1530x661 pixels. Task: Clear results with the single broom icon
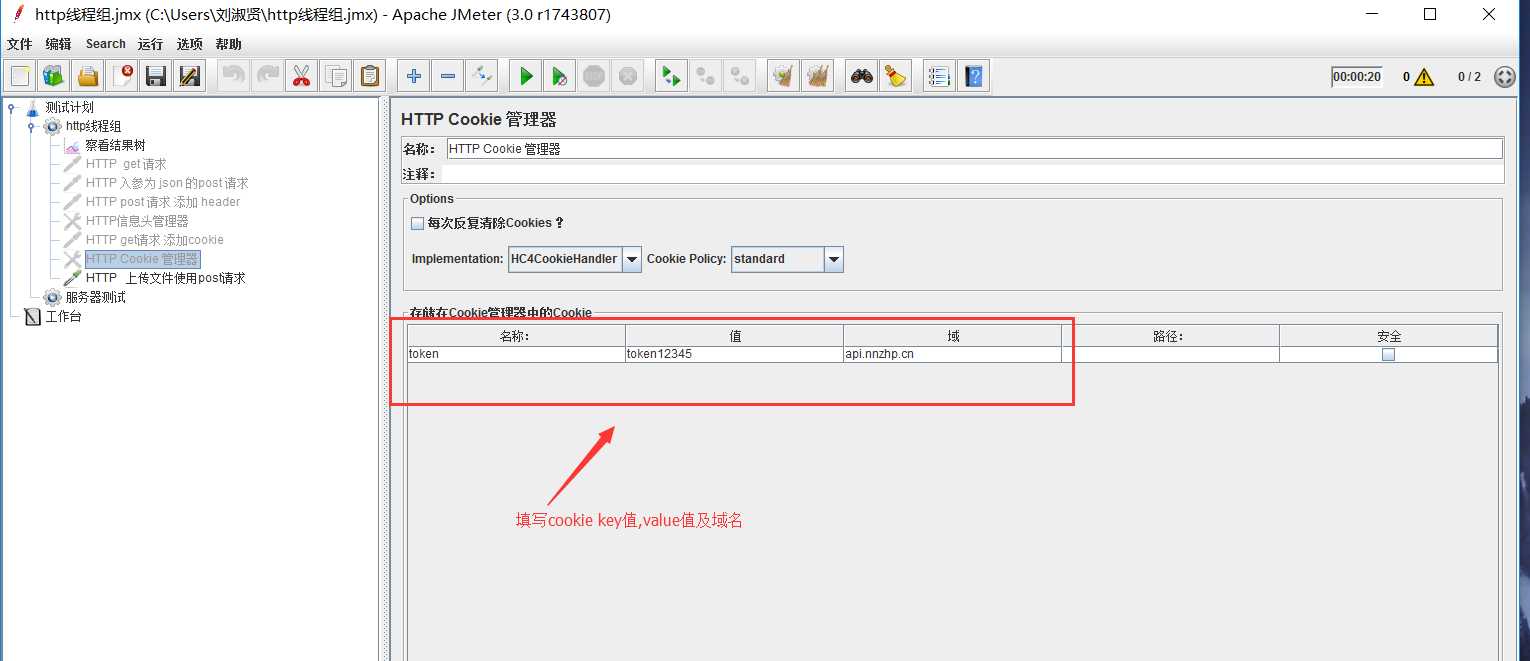784,76
